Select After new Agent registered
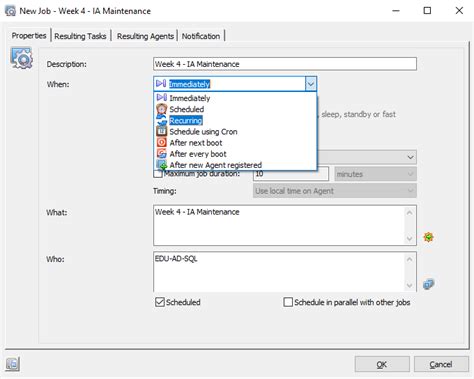 [216, 165]
